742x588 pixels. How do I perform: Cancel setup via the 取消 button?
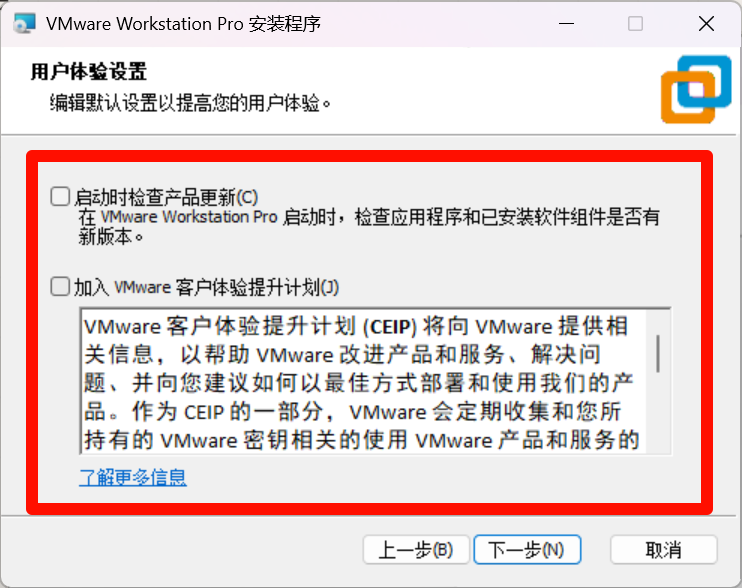tap(663, 550)
